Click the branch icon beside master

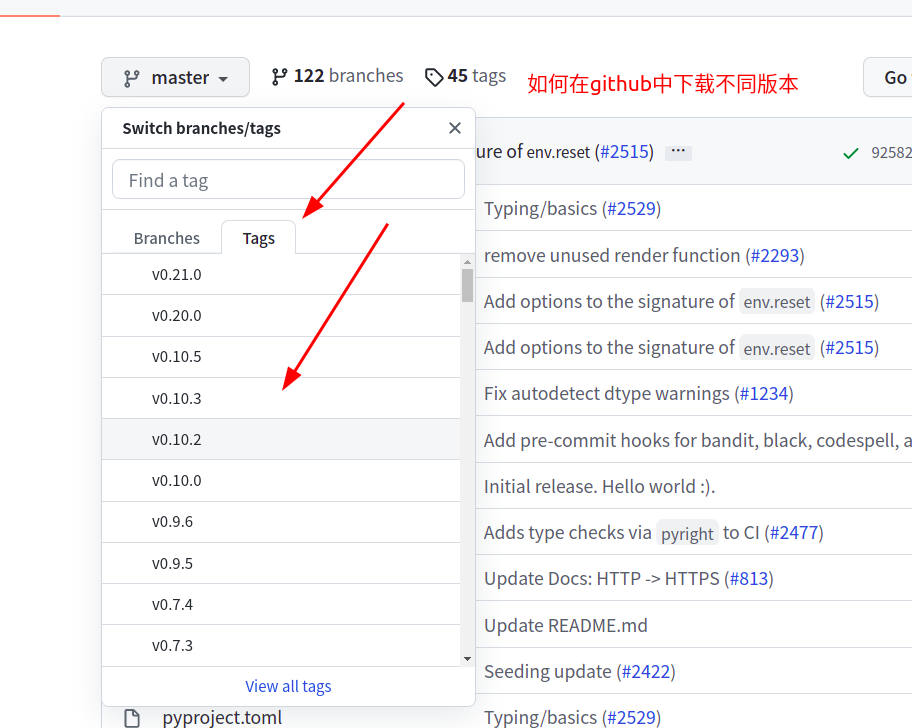coord(131,78)
